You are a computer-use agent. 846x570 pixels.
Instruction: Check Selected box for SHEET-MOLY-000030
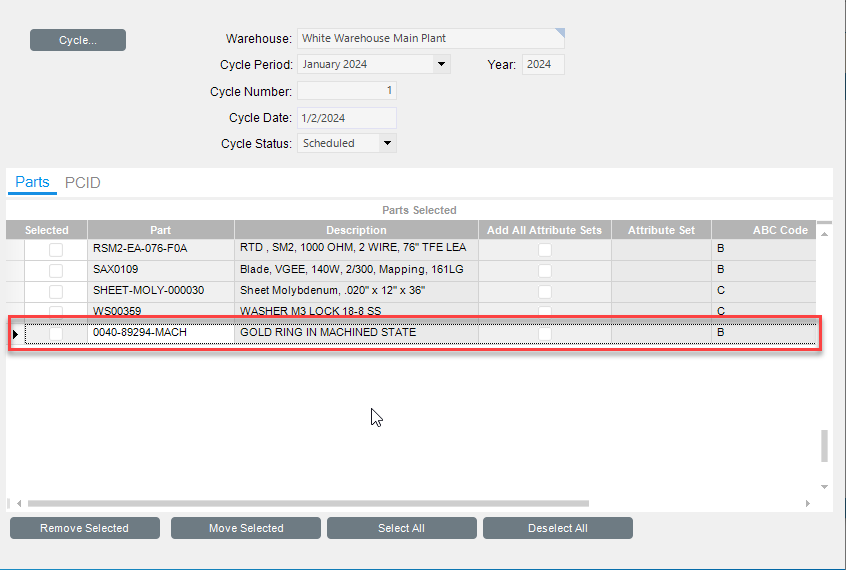[x=56, y=291]
